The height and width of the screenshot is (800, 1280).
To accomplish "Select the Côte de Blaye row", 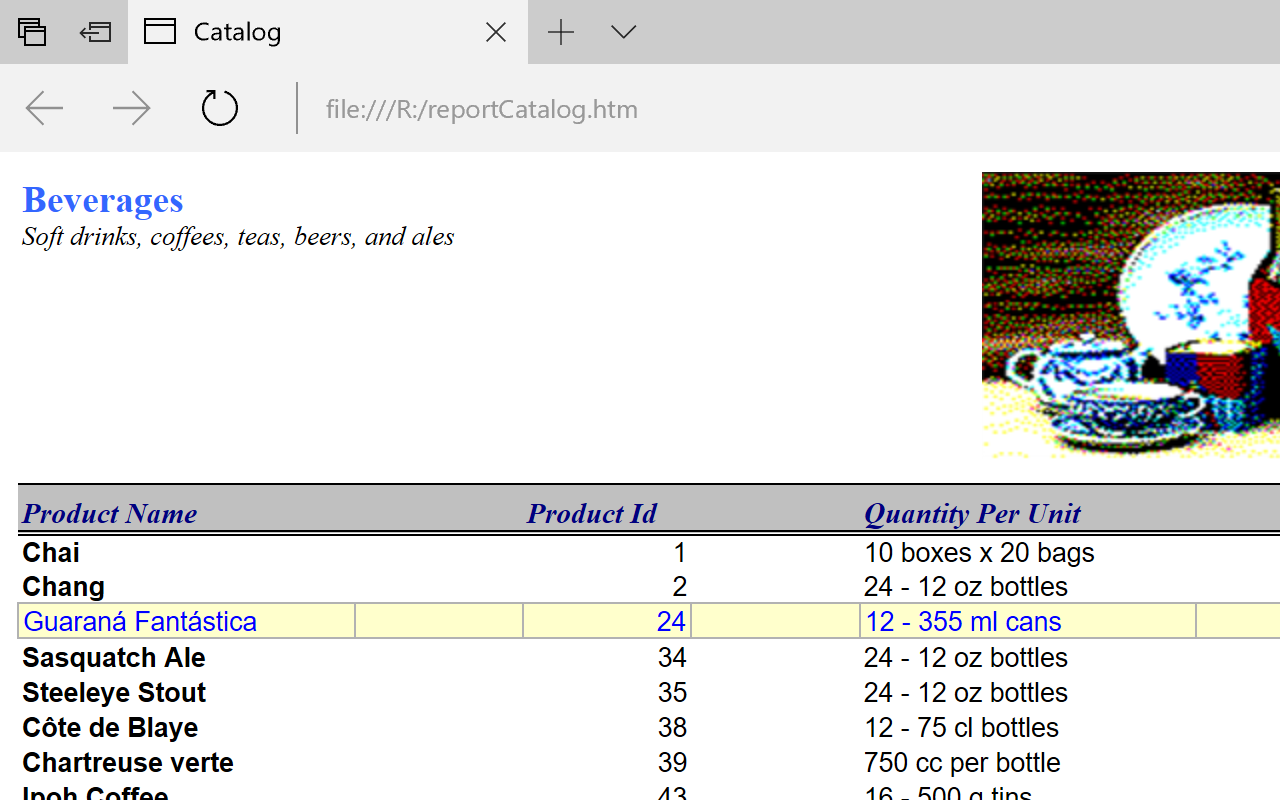I will coord(110,728).
